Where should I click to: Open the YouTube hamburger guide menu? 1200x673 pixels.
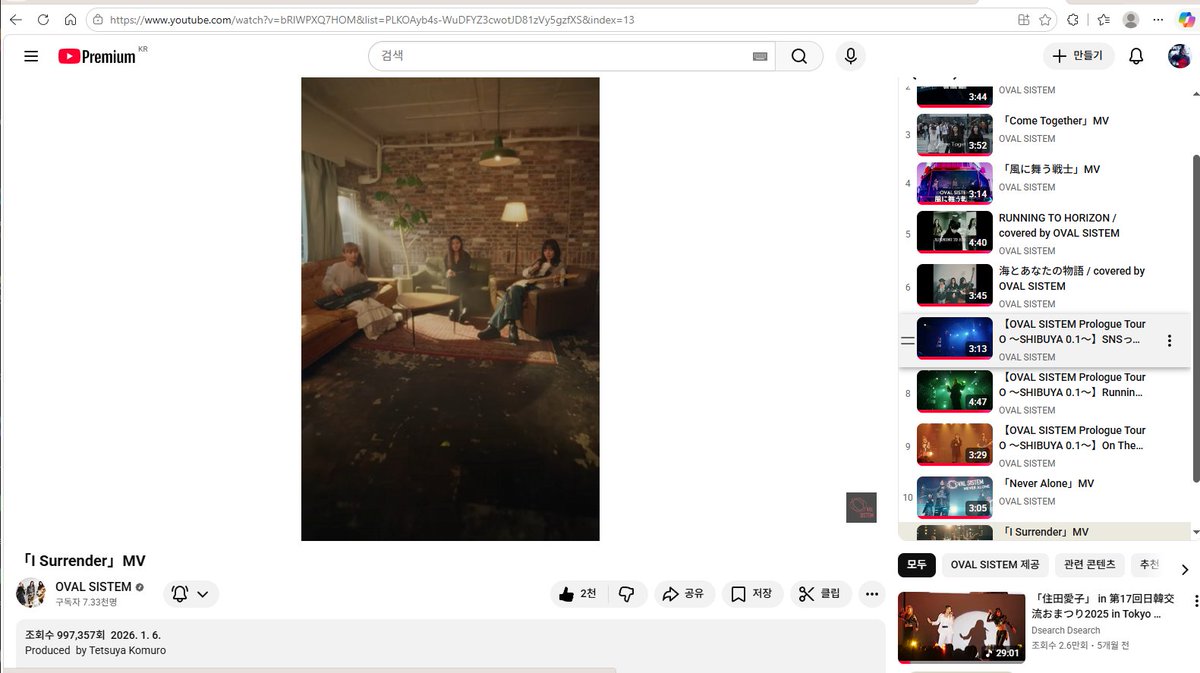pyautogui.click(x=31, y=56)
